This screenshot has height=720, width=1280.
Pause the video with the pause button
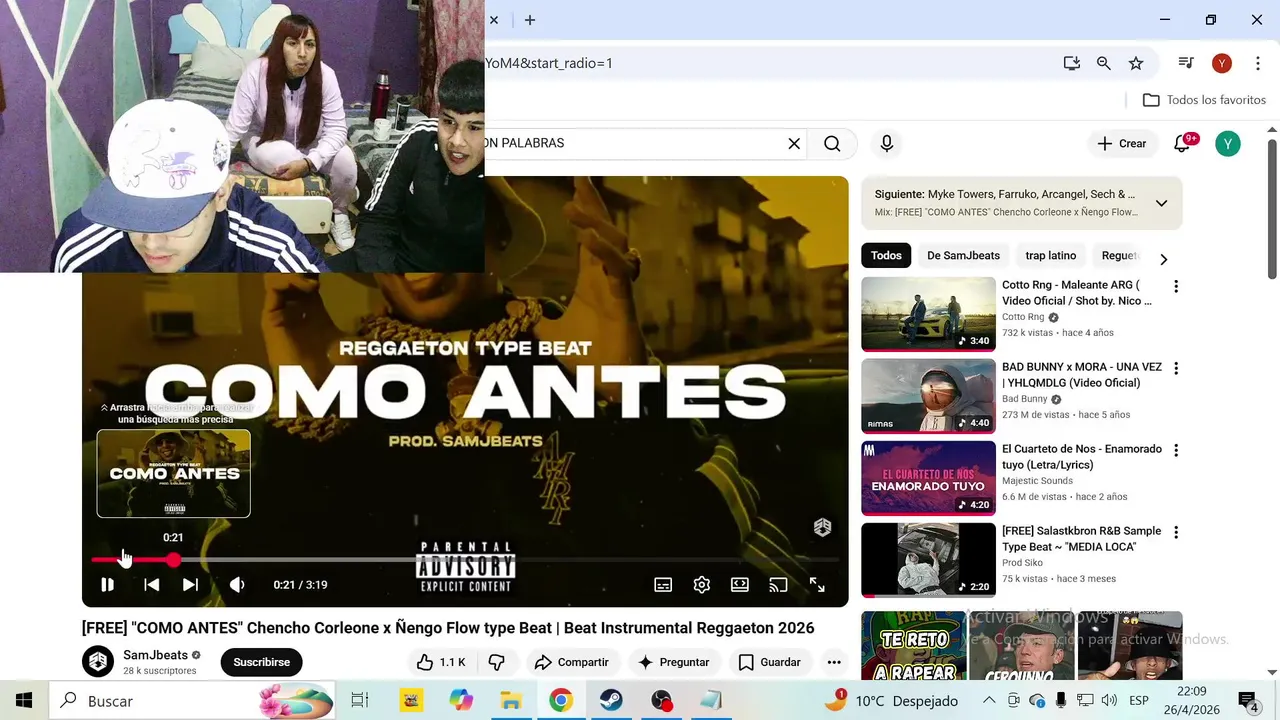click(107, 585)
